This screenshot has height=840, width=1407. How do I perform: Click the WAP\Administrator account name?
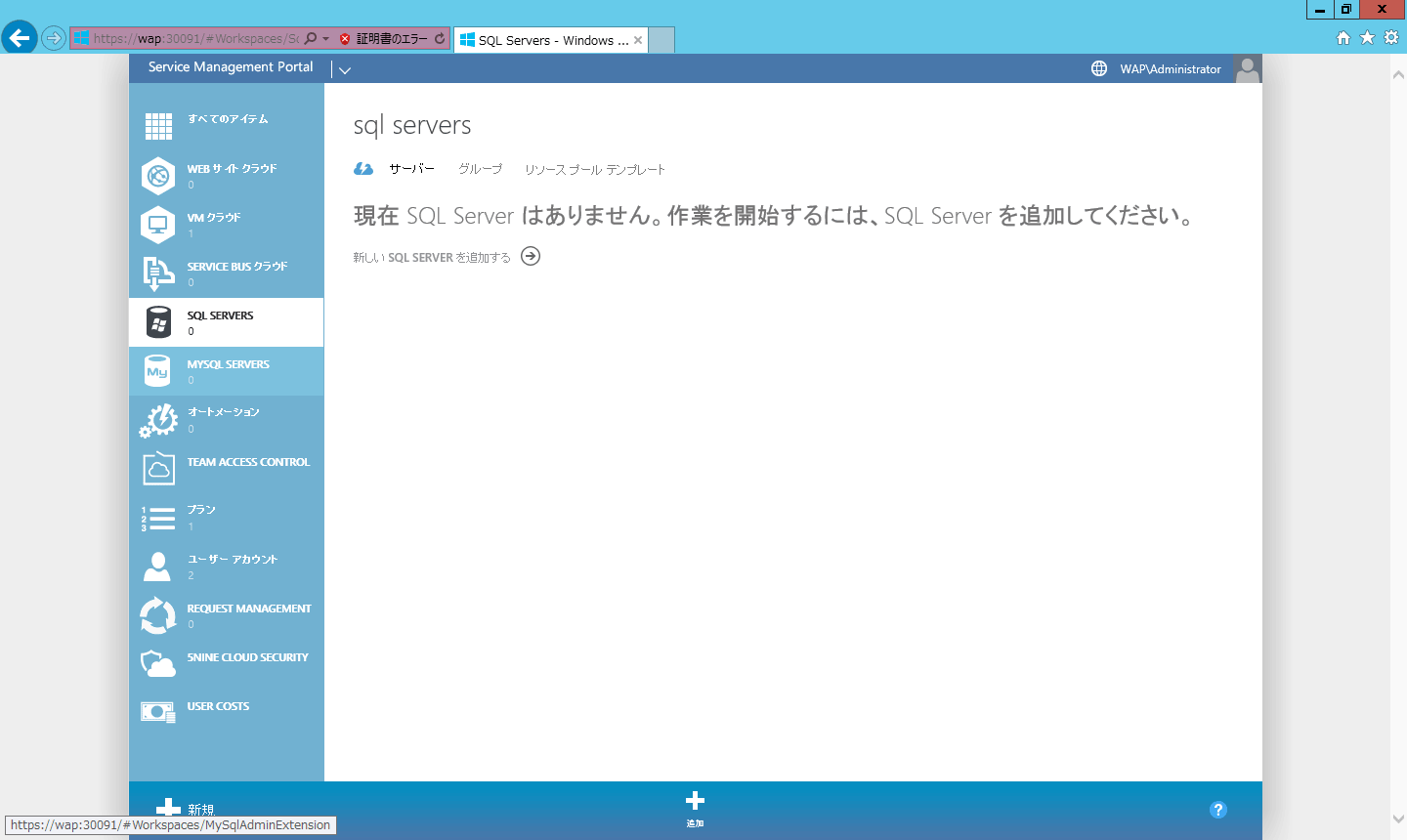pos(1171,69)
